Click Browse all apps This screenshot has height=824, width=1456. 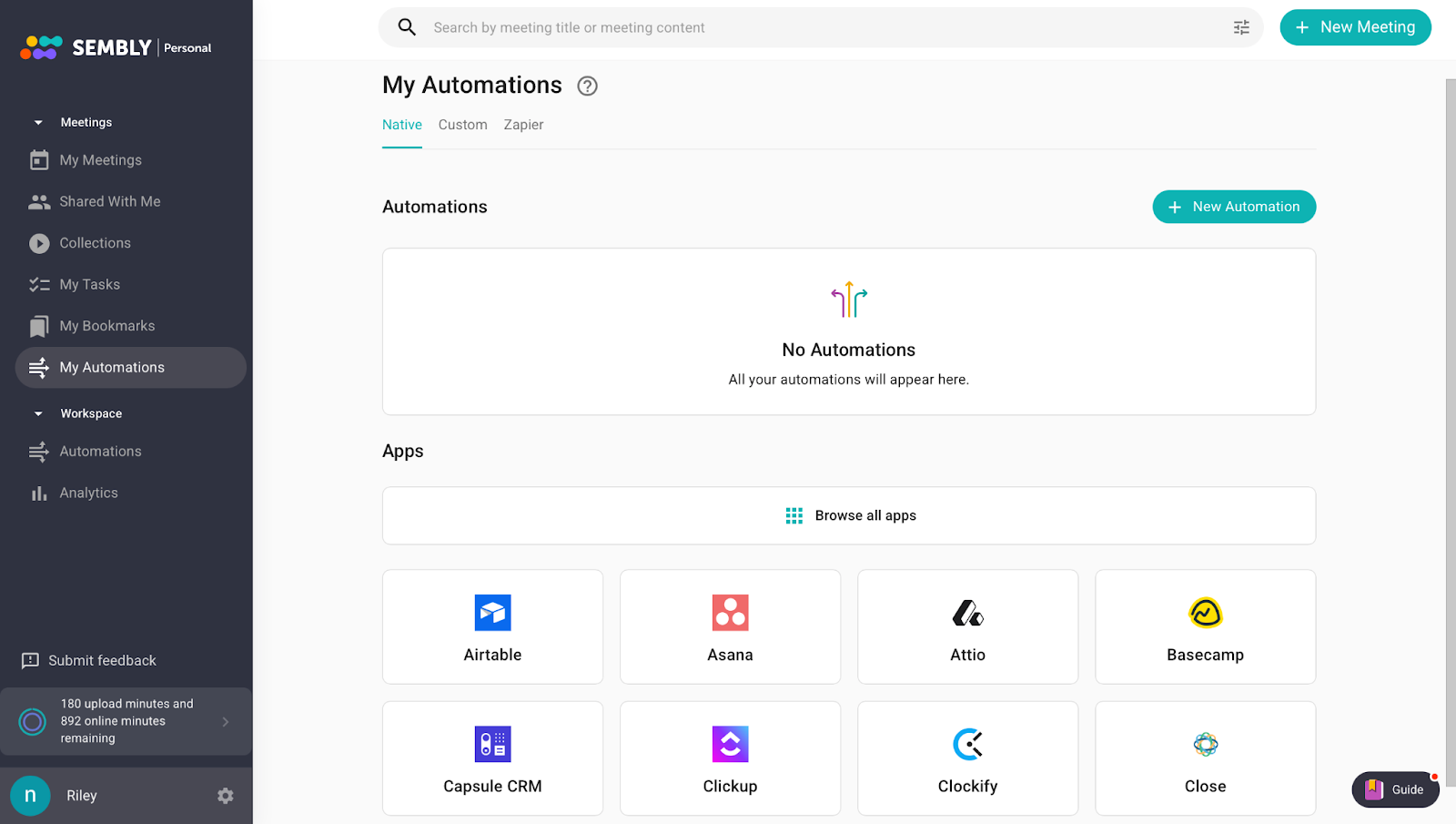tap(849, 516)
